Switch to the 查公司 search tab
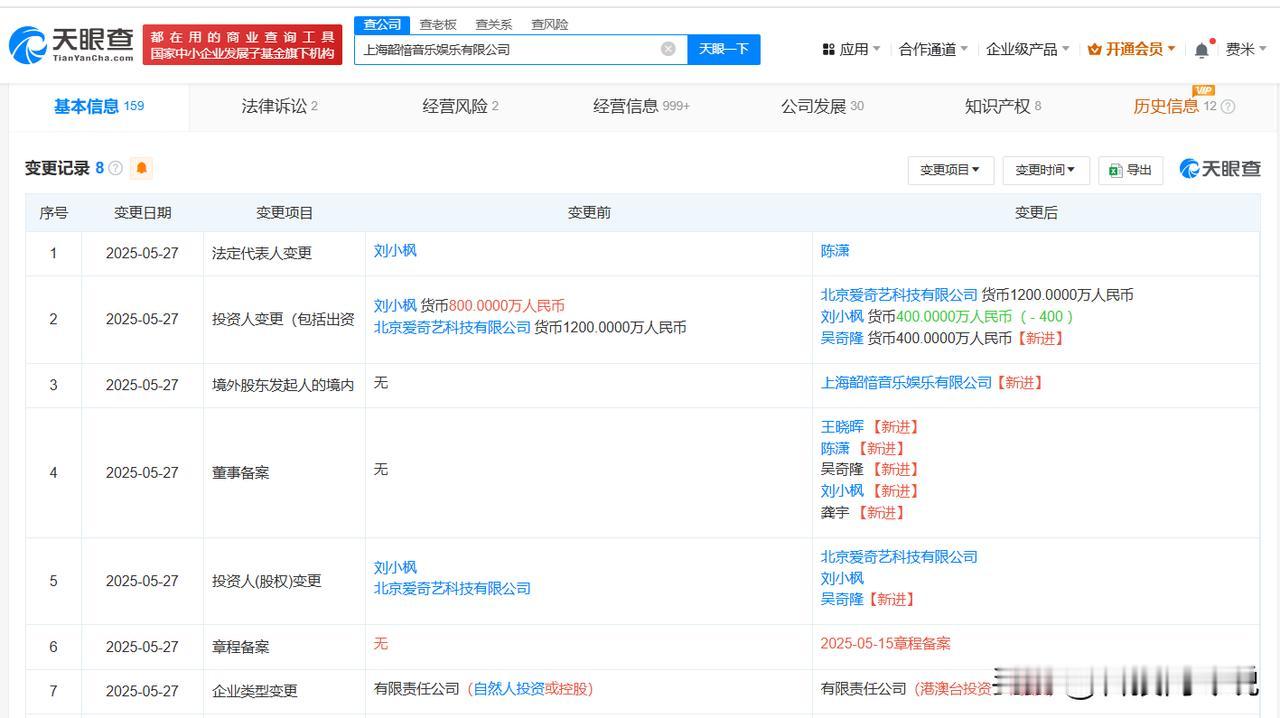This screenshot has width=1280, height=718. click(382, 24)
